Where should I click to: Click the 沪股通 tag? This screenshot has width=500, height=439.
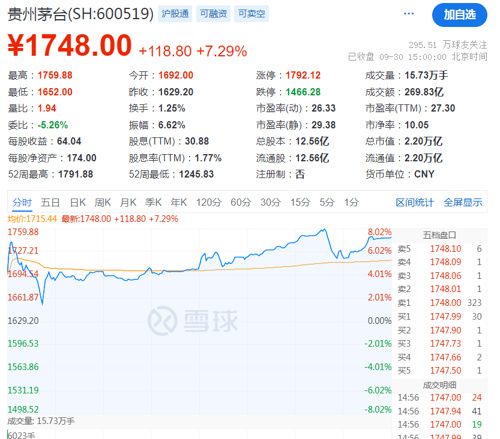(175, 14)
